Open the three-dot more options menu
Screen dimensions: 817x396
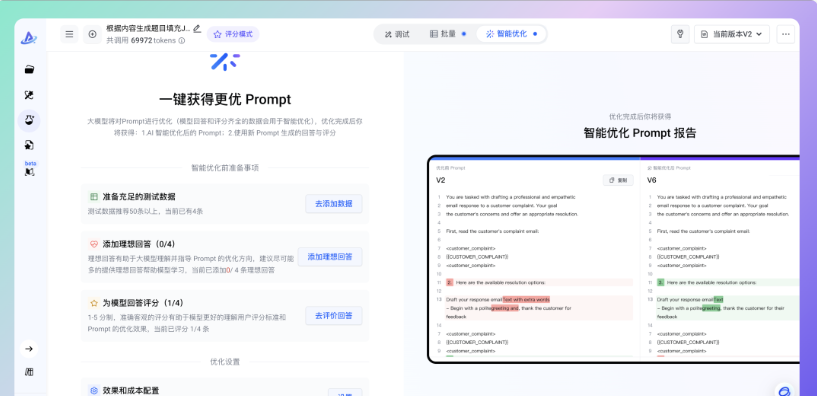point(786,34)
